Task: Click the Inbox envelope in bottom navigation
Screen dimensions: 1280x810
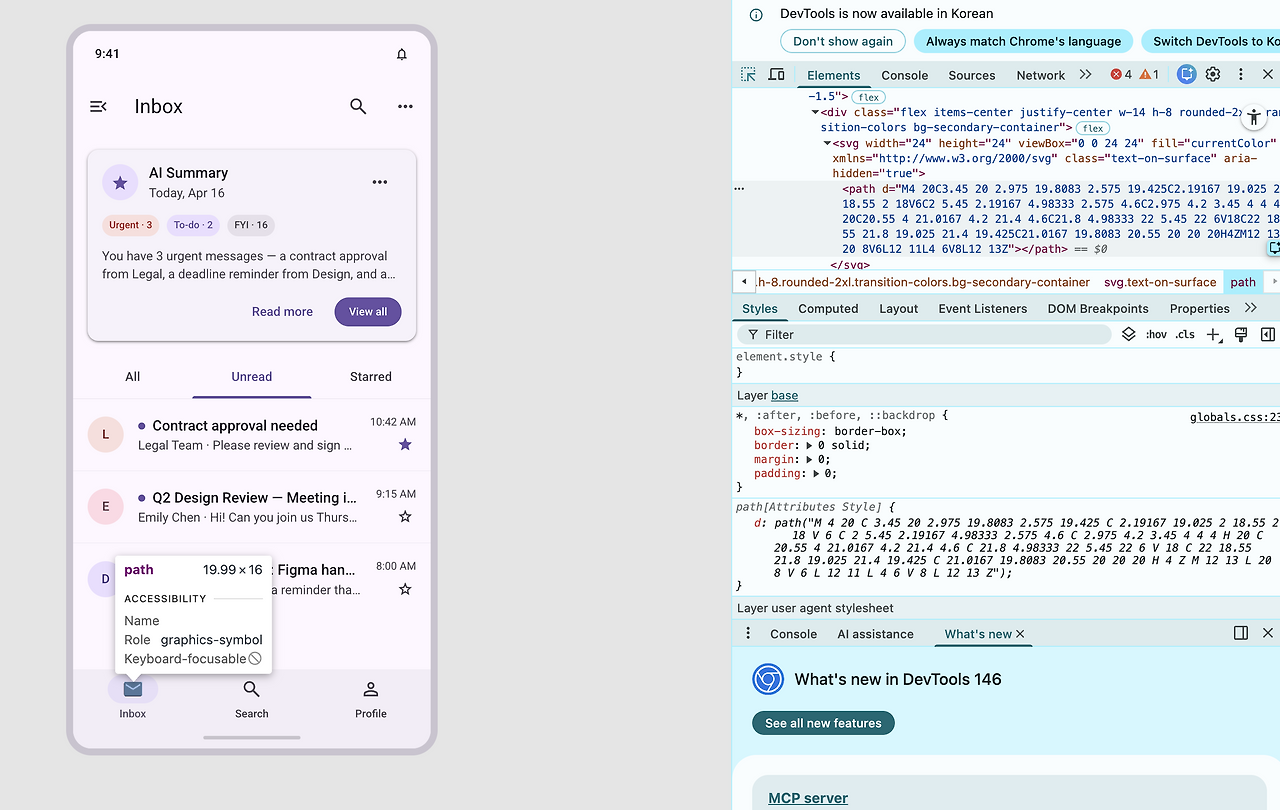Action: point(133,689)
